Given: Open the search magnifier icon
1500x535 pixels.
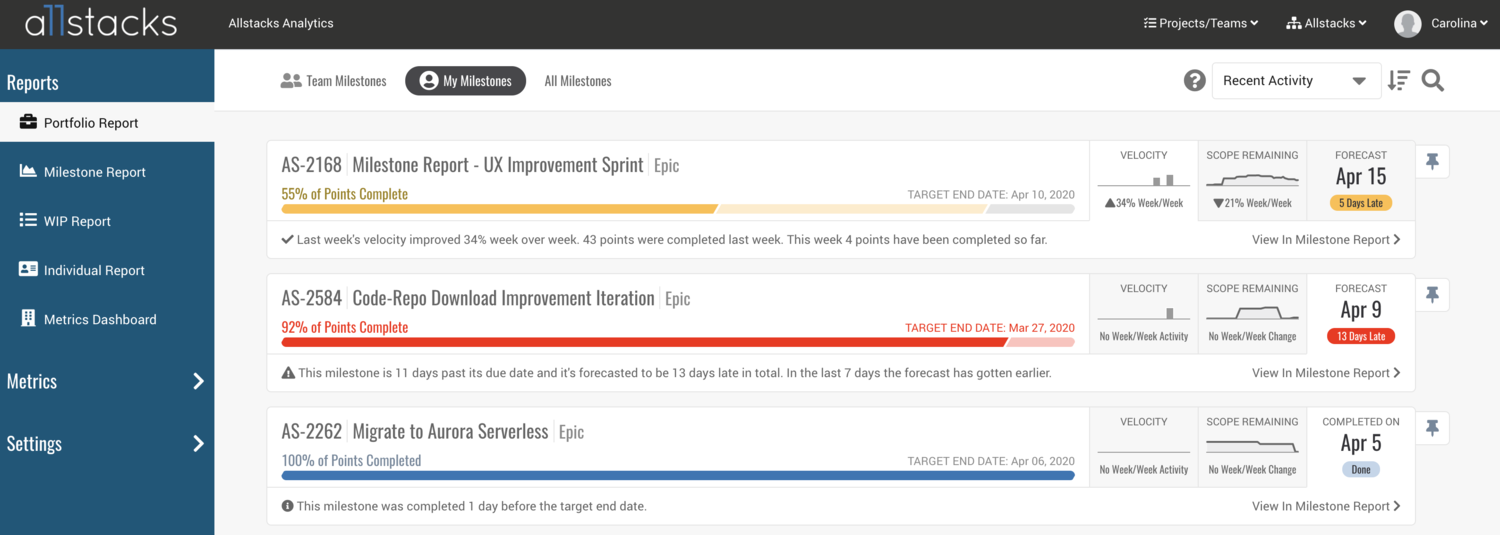Looking at the screenshot, I should tap(1433, 81).
